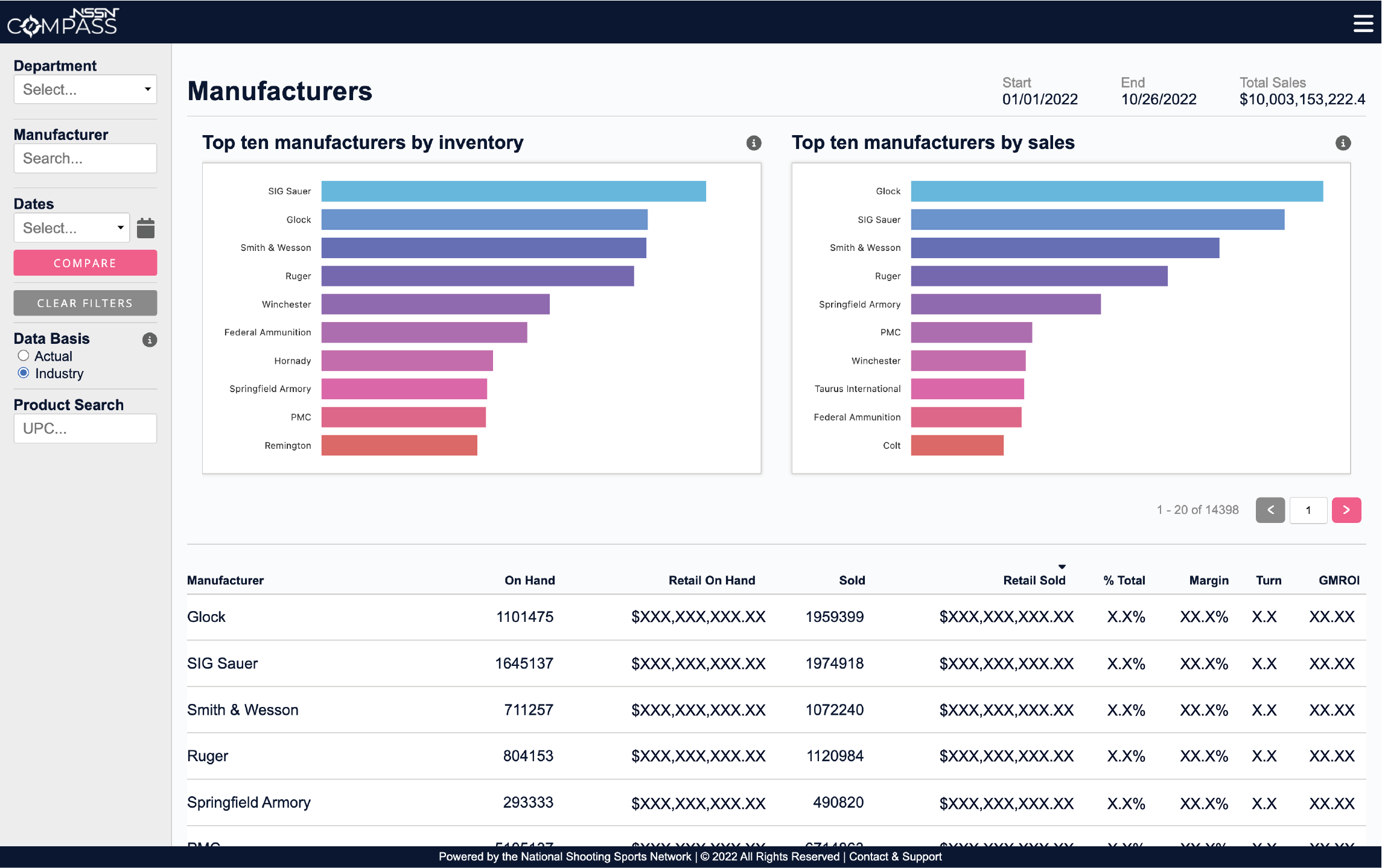Click Glock bar in sales chart
The height and width of the screenshot is (868, 1382).
pos(1116,191)
